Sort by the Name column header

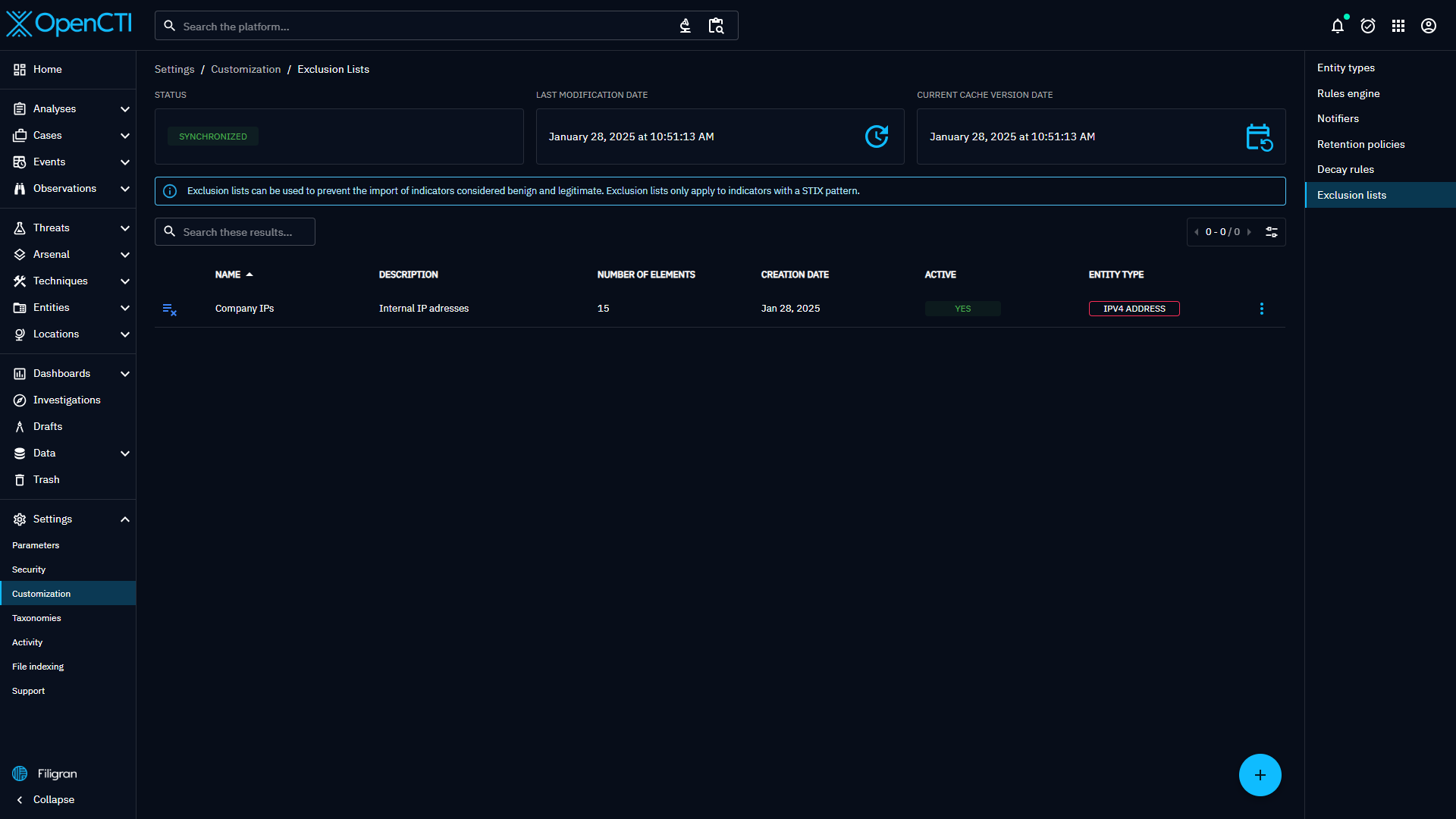tap(228, 275)
